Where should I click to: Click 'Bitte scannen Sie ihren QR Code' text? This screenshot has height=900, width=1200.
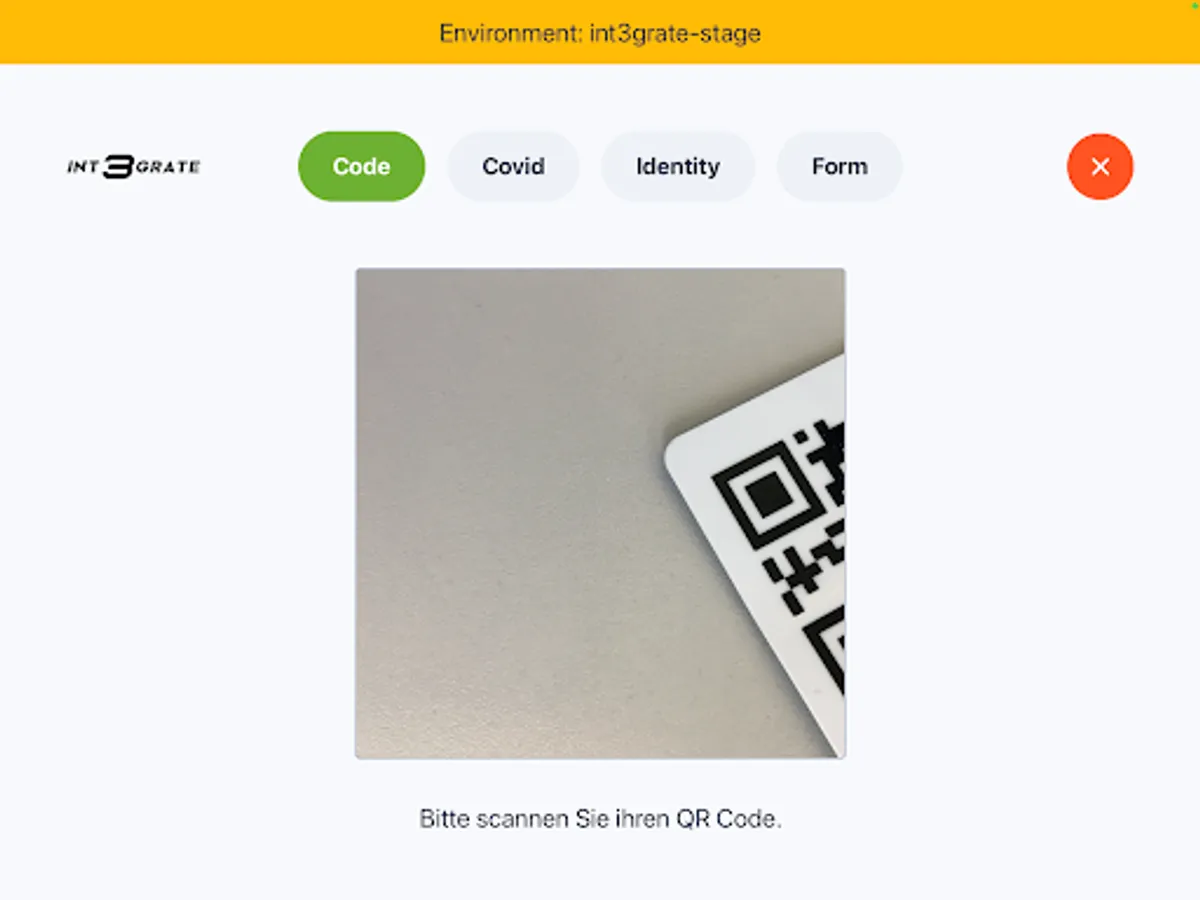click(x=600, y=819)
